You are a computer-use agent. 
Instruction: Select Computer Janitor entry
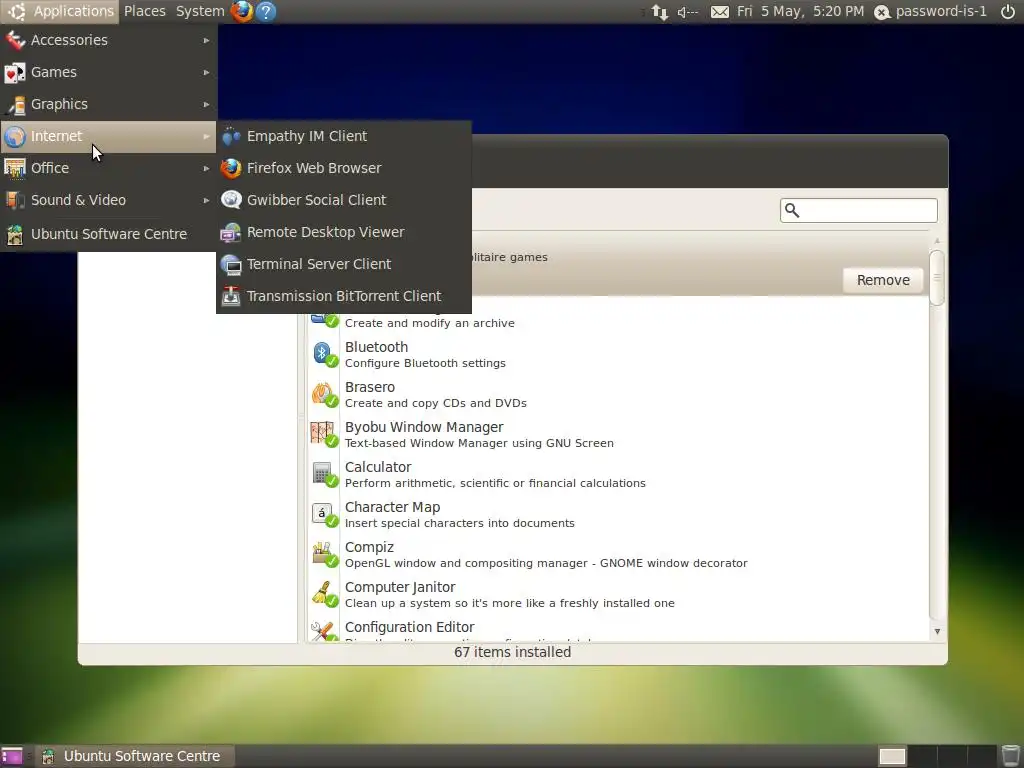pyautogui.click(x=618, y=594)
